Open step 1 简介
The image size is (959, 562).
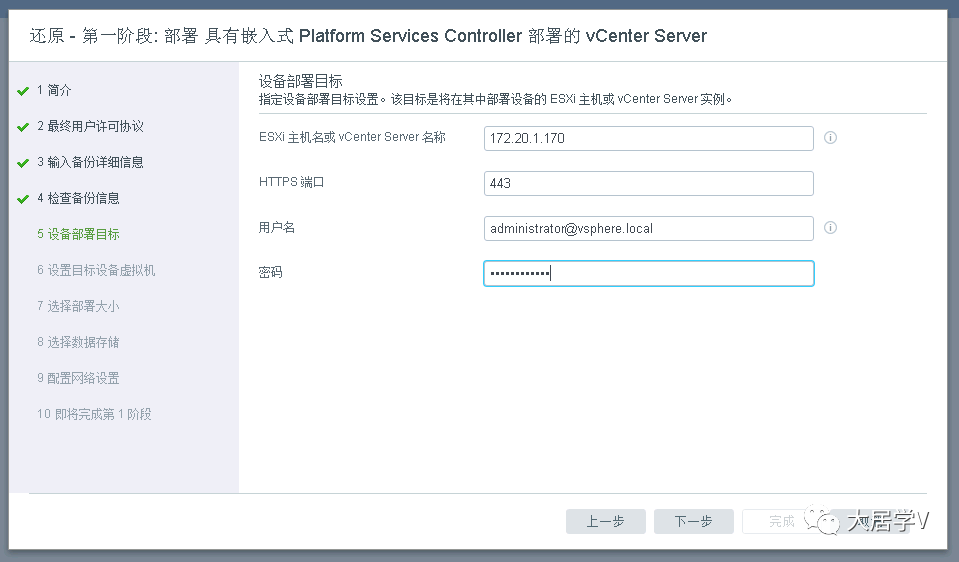coord(54,91)
